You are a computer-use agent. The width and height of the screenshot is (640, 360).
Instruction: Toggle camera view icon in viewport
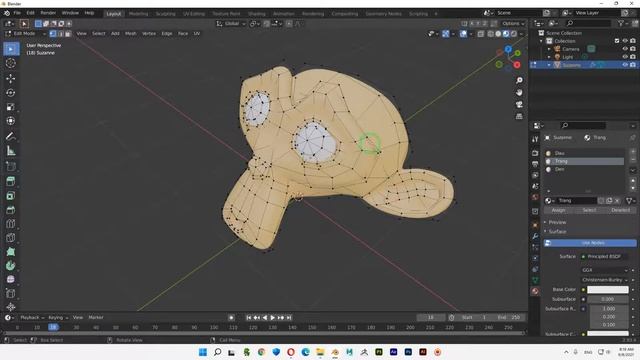click(x=519, y=104)
